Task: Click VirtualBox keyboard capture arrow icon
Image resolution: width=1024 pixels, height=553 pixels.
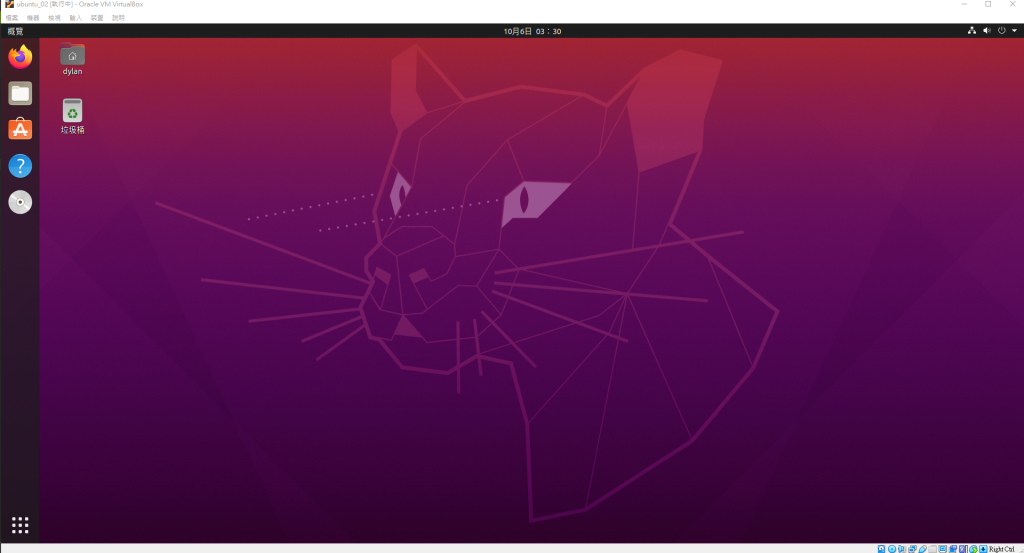Action: [x=984, y=548]
